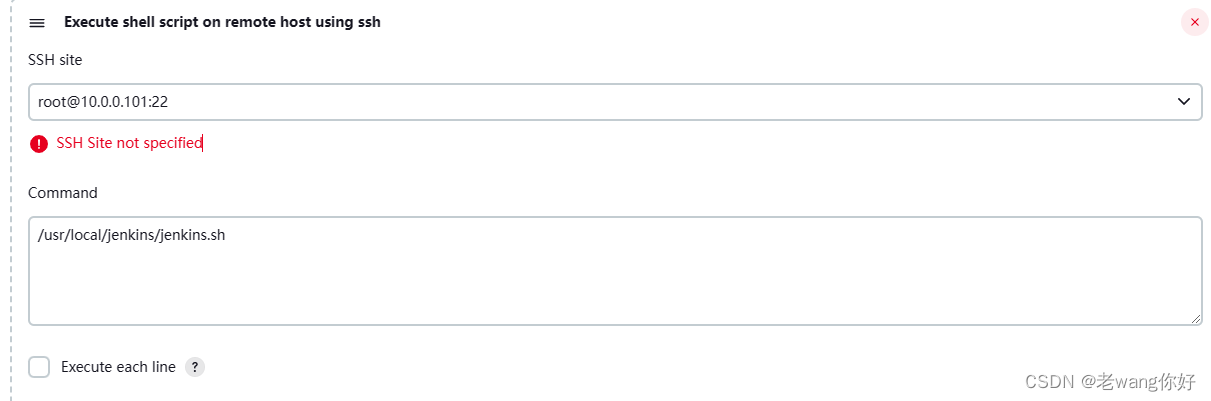Click the SSH Site not specified message

129,143
